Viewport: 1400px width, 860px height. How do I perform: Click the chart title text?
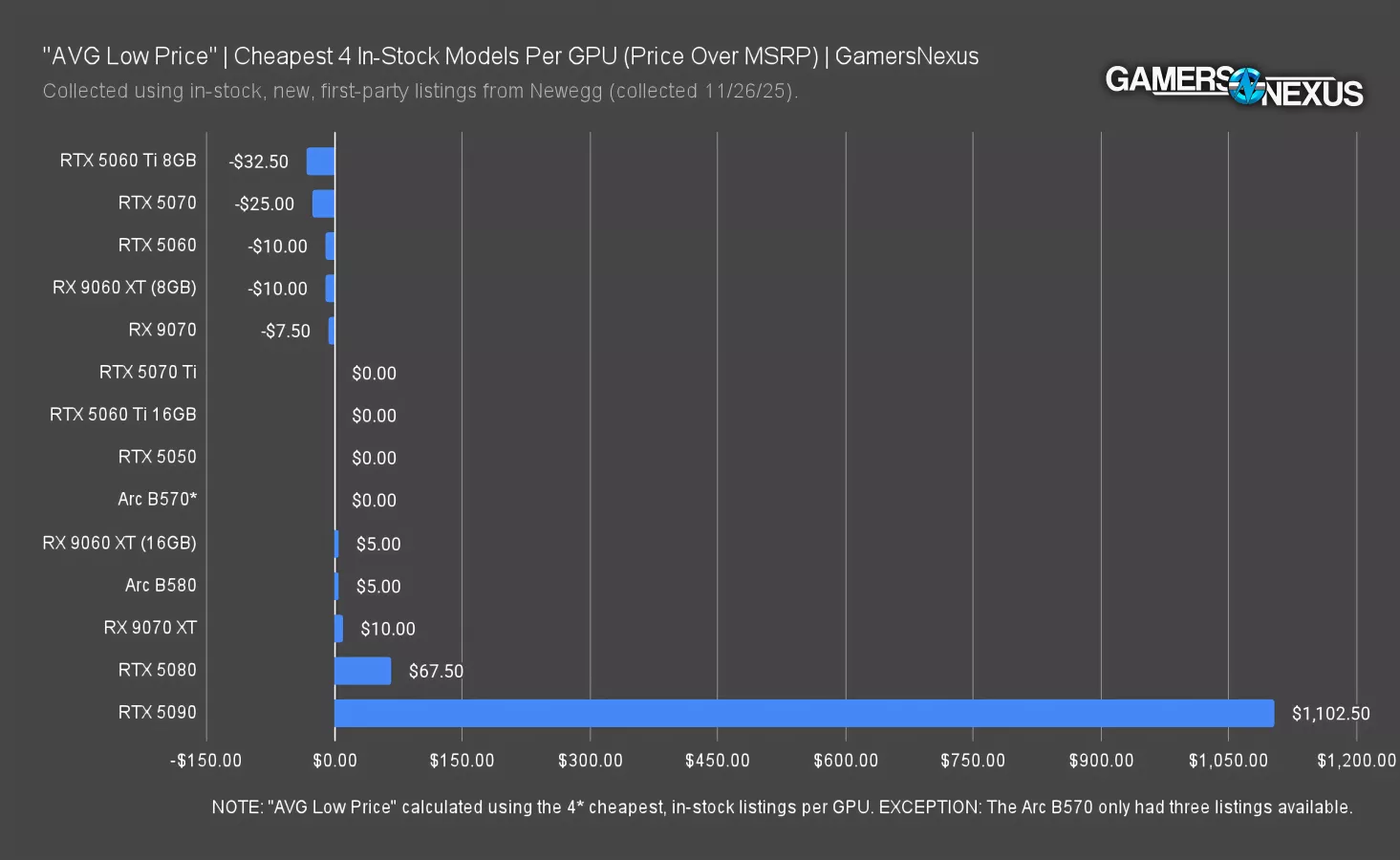(510, 56)
